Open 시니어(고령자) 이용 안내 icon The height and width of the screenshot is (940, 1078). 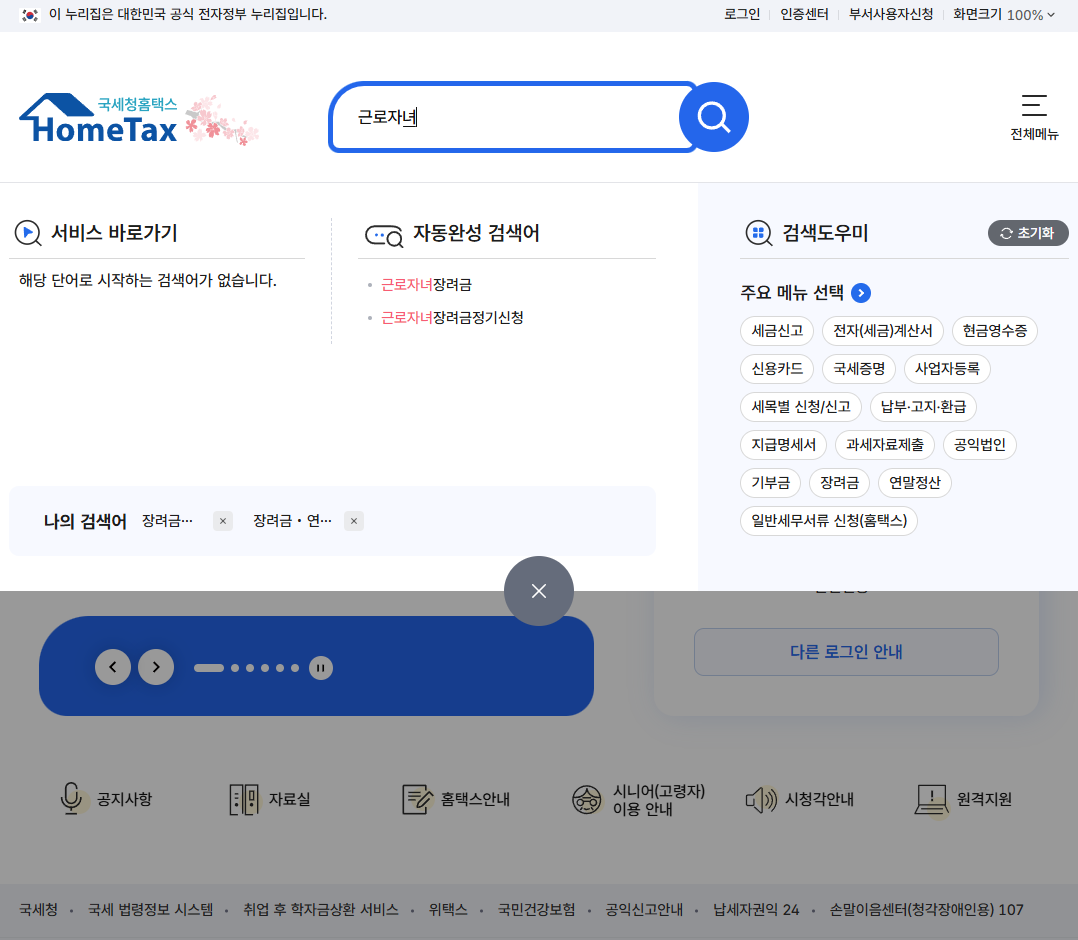(585, 798)
